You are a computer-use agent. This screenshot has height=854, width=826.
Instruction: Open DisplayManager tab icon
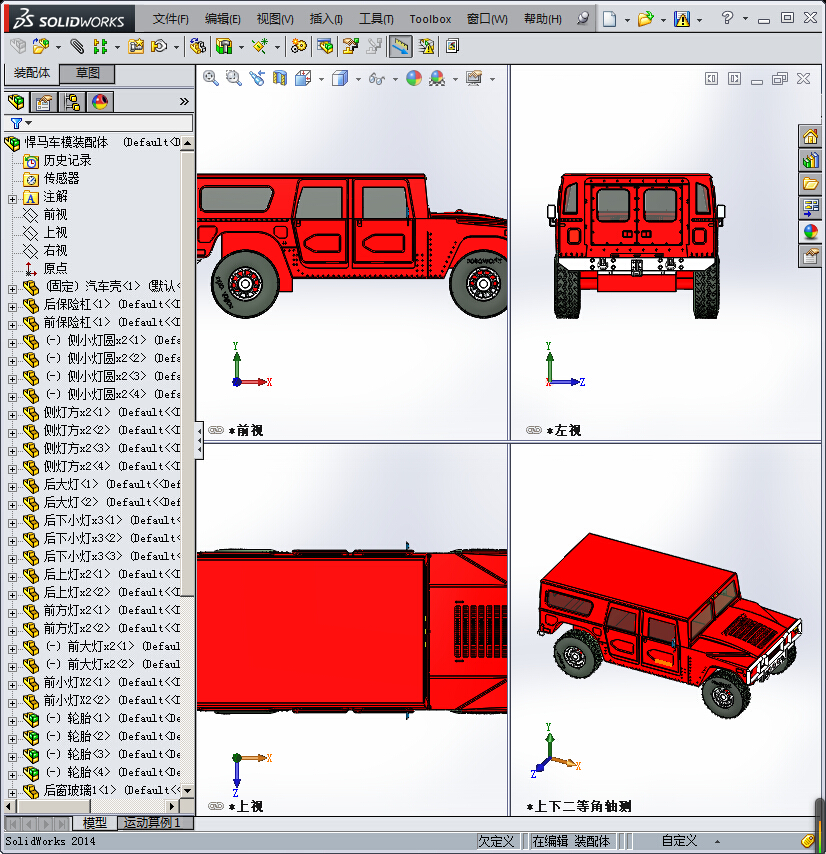[100, 102]
